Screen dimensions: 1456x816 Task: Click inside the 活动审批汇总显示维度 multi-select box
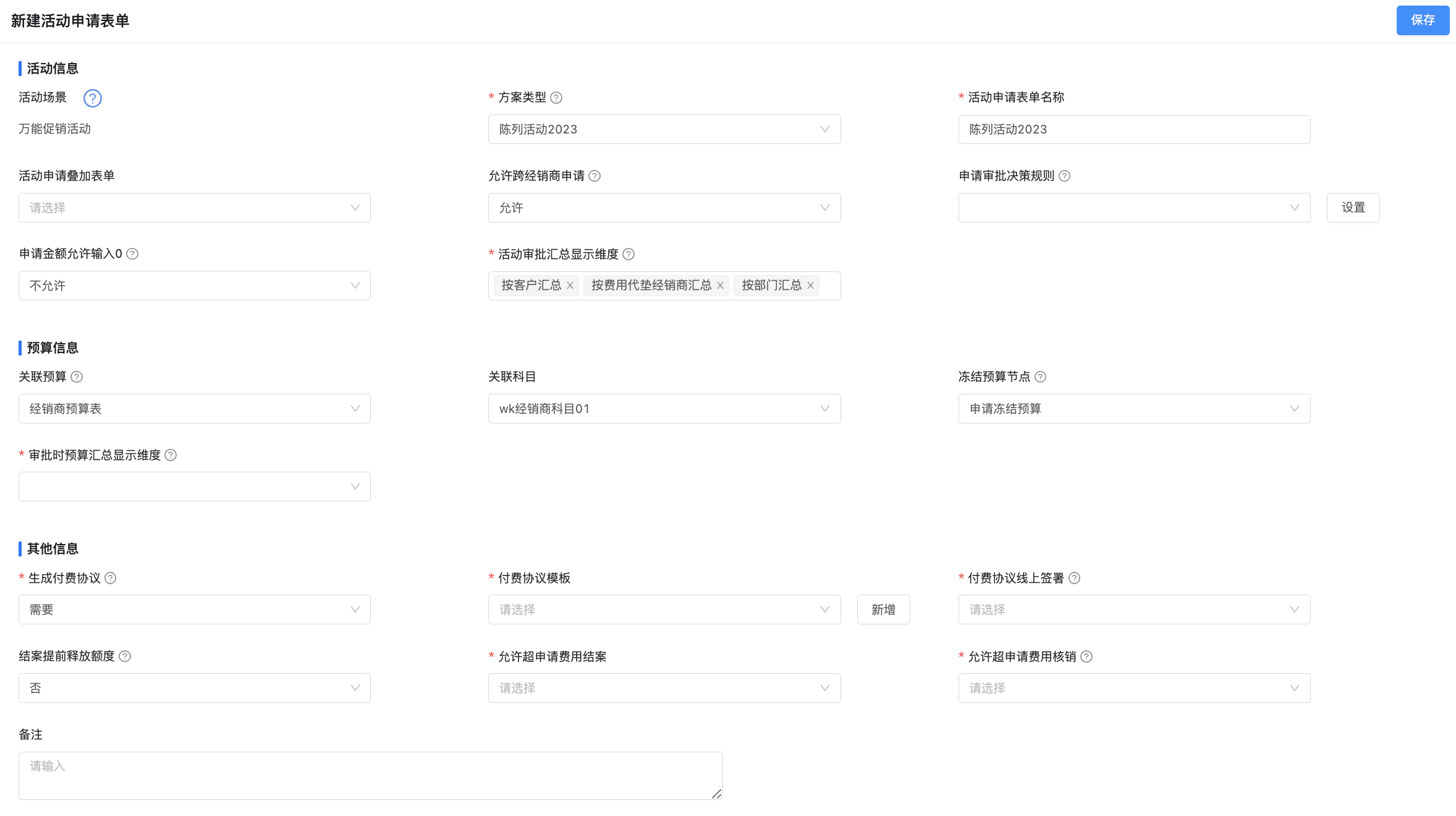pyautogui.click(x=664, y=286)
